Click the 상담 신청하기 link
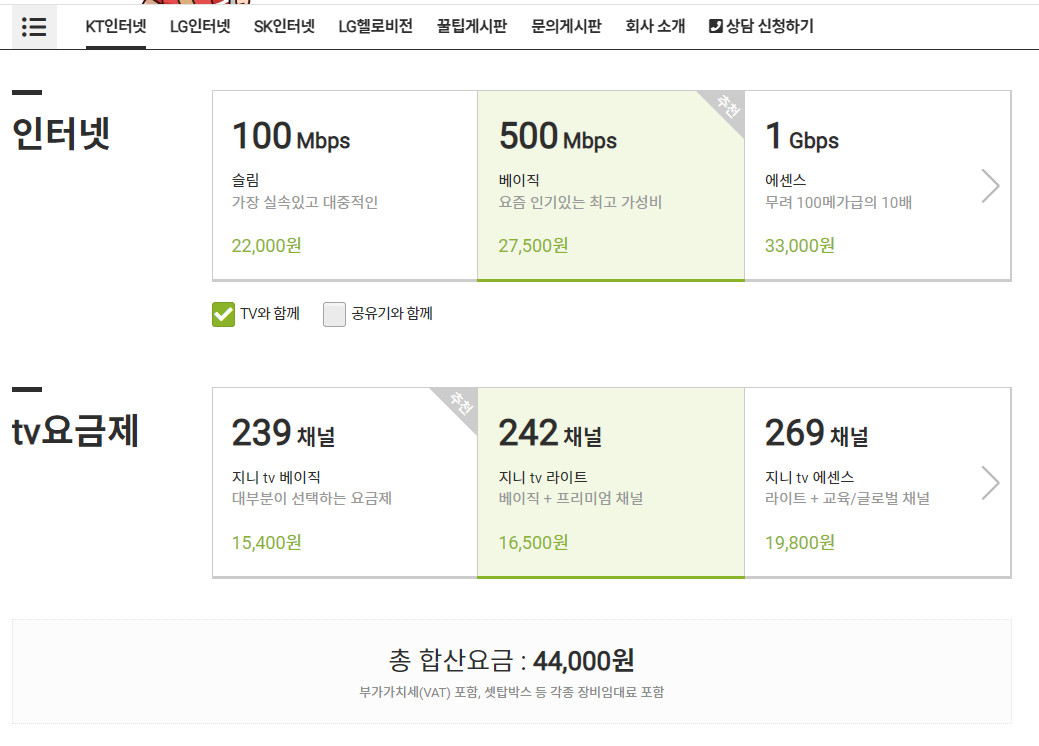This screenshot has height=746, width=1039. [x=761, y=27]
